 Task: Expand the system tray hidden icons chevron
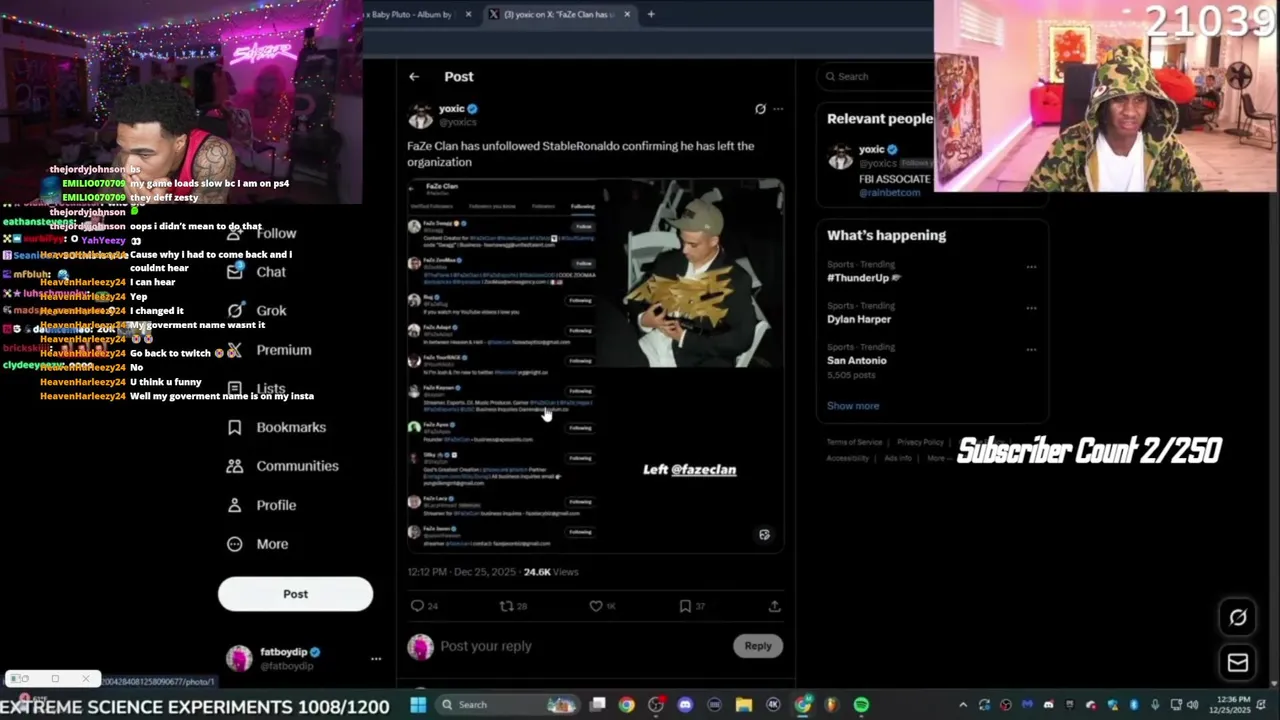pos(963,705)
